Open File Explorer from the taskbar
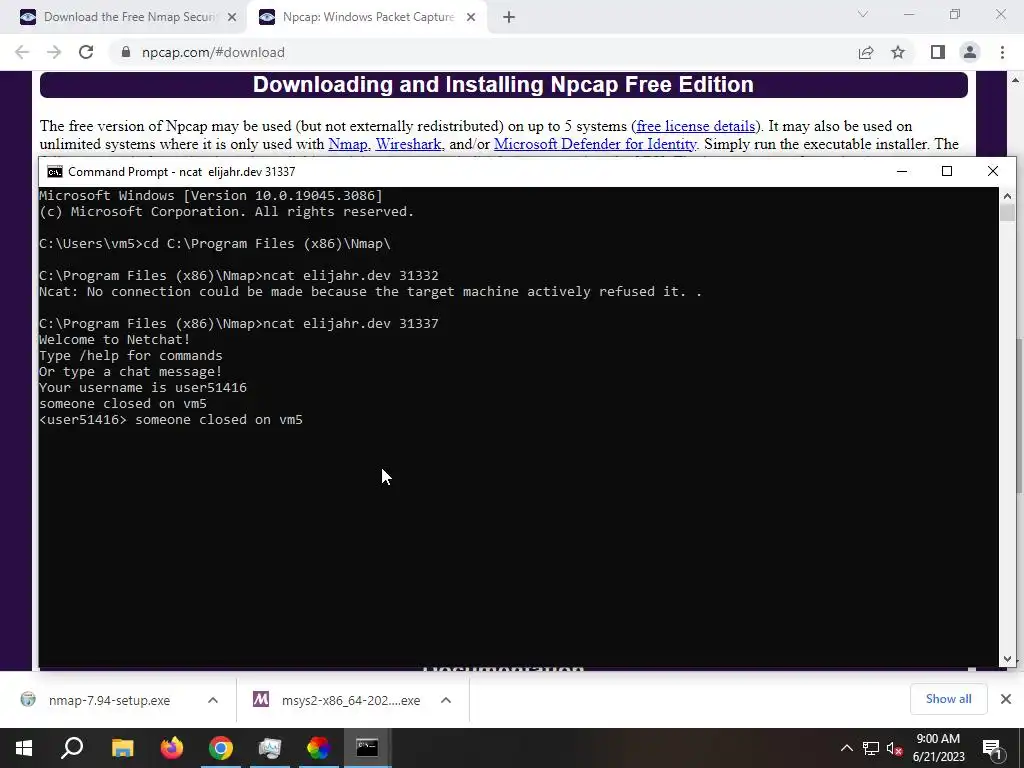1024x768 pixels. 122,748
